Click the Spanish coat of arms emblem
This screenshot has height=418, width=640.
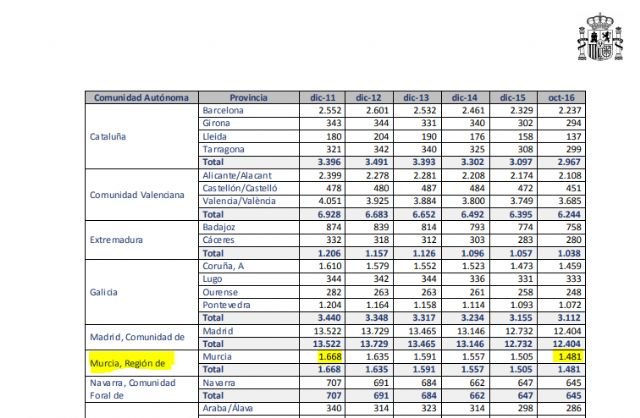click(604, 36)
